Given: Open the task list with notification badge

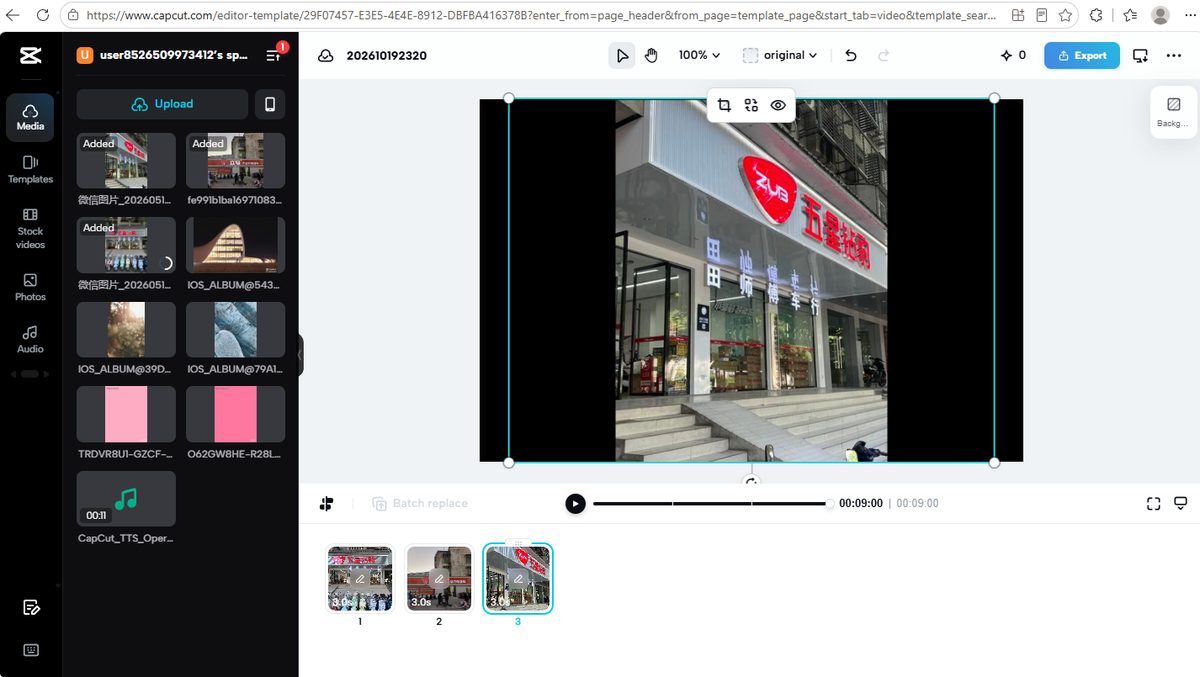Looking at the screenshot, I should tap(274, 55).
